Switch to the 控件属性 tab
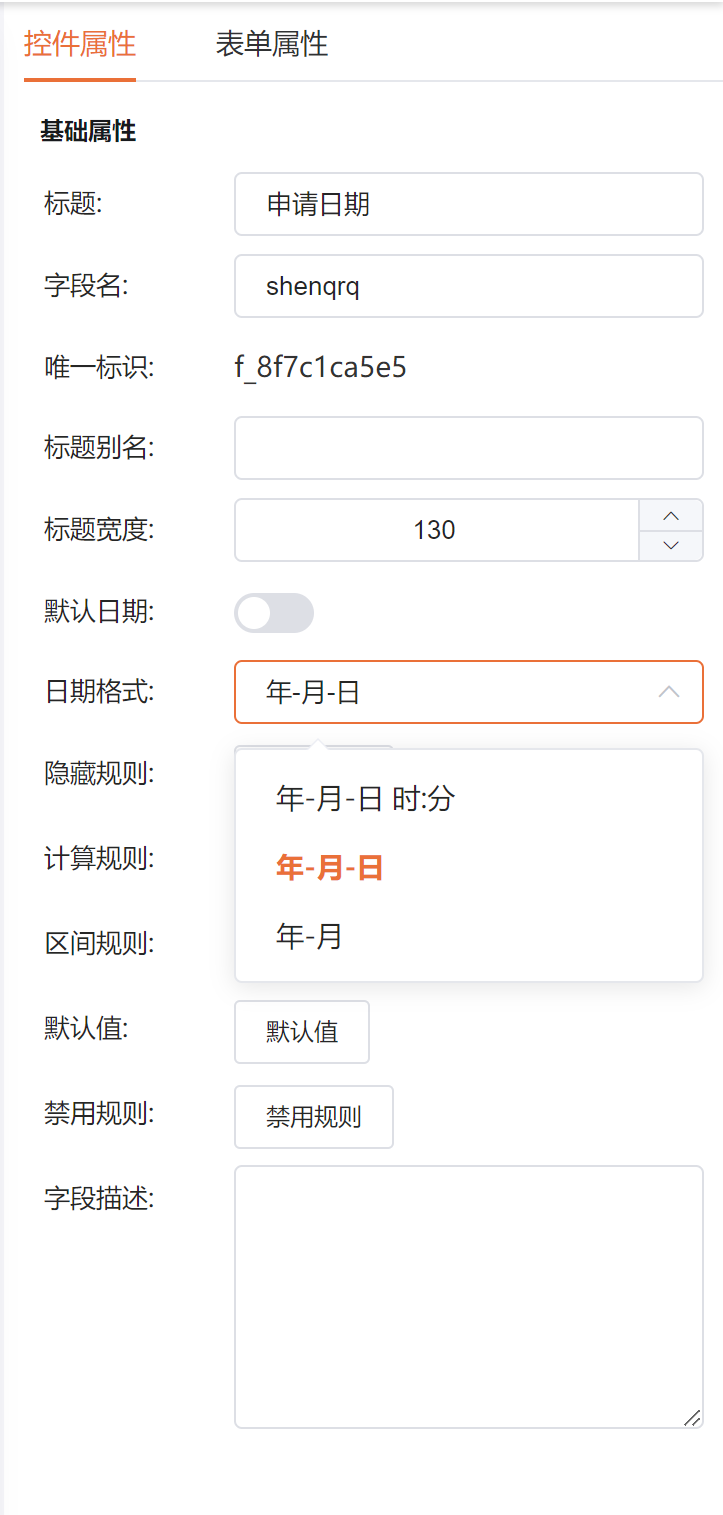Screen dimensions: 723x1515 coord(80,44)
